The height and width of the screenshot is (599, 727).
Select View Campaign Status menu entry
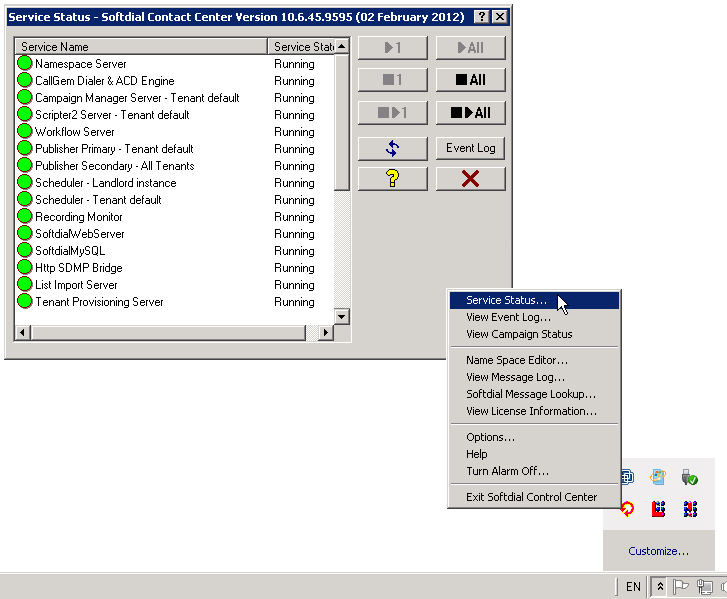(535, 334)
